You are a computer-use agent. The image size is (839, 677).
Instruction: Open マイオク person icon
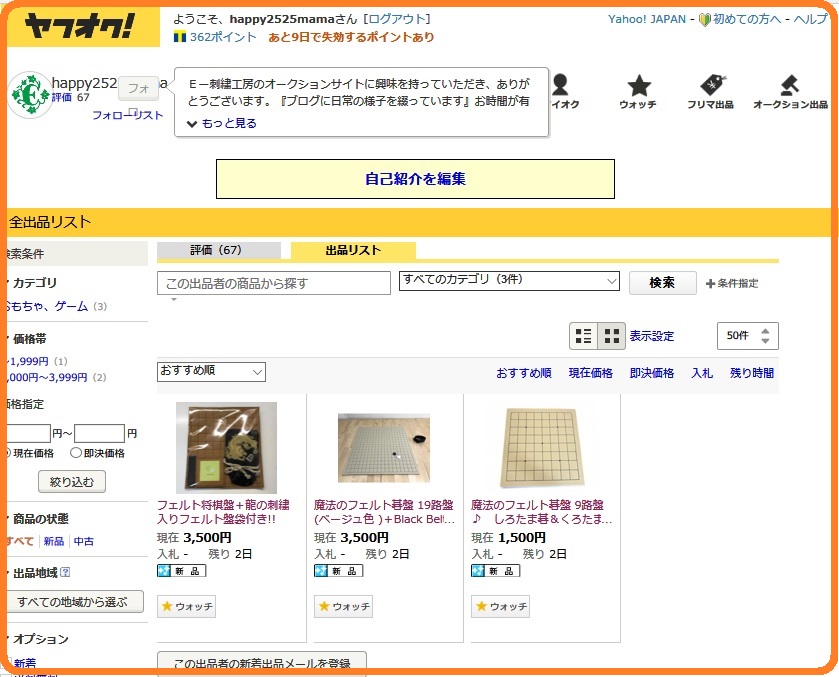pyautogui.click(x=560, y=85)
